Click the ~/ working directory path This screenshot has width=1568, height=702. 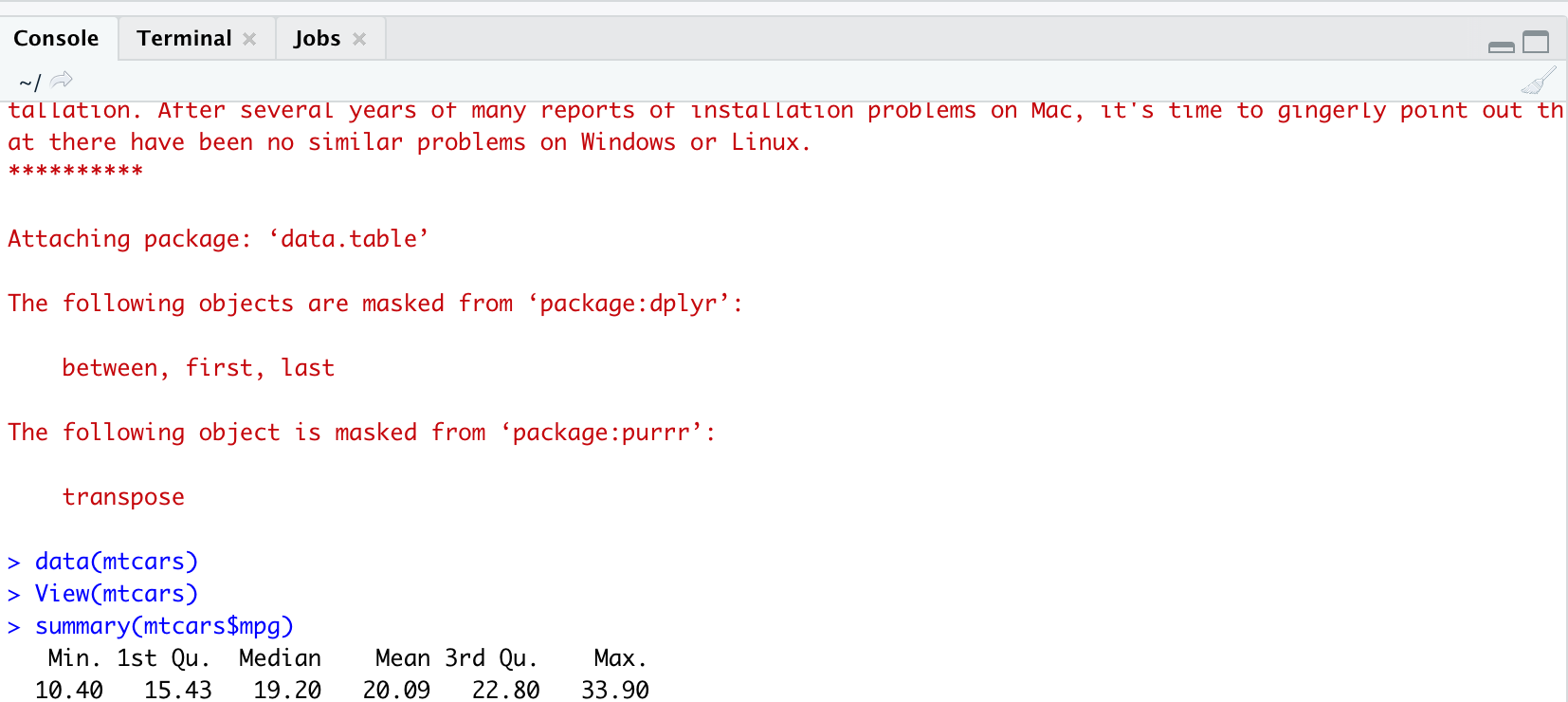[x=29, y=83]
